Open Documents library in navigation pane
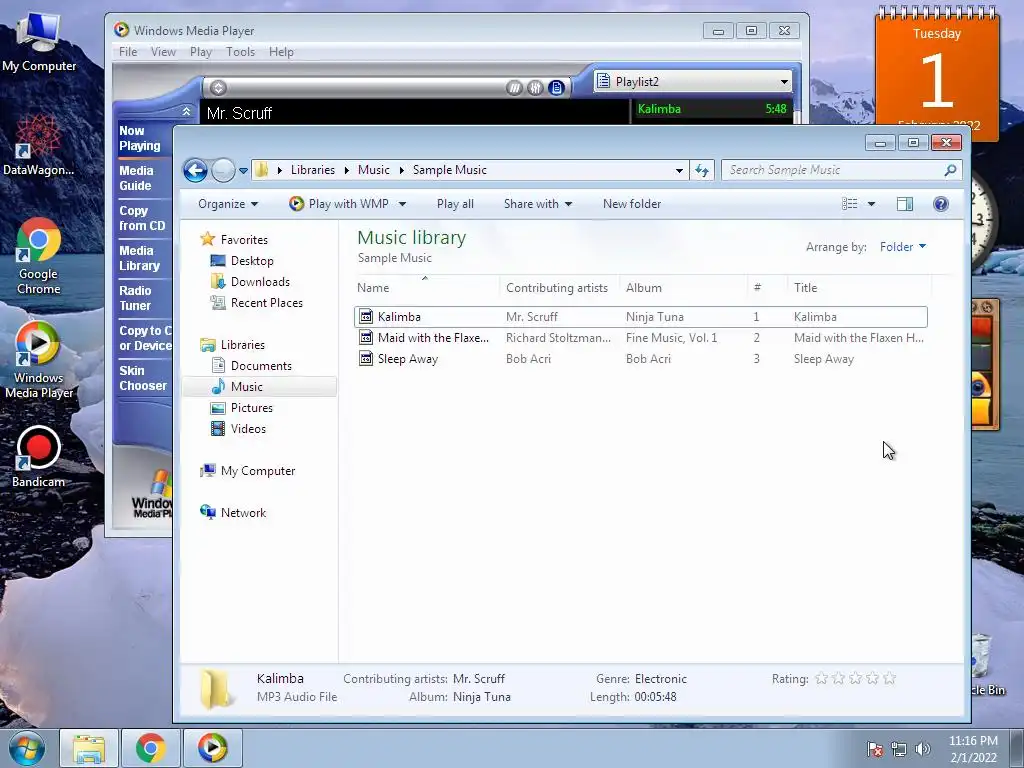This screenshot has height=768, width=1024. pyautogui.click(x=251, y=366)
